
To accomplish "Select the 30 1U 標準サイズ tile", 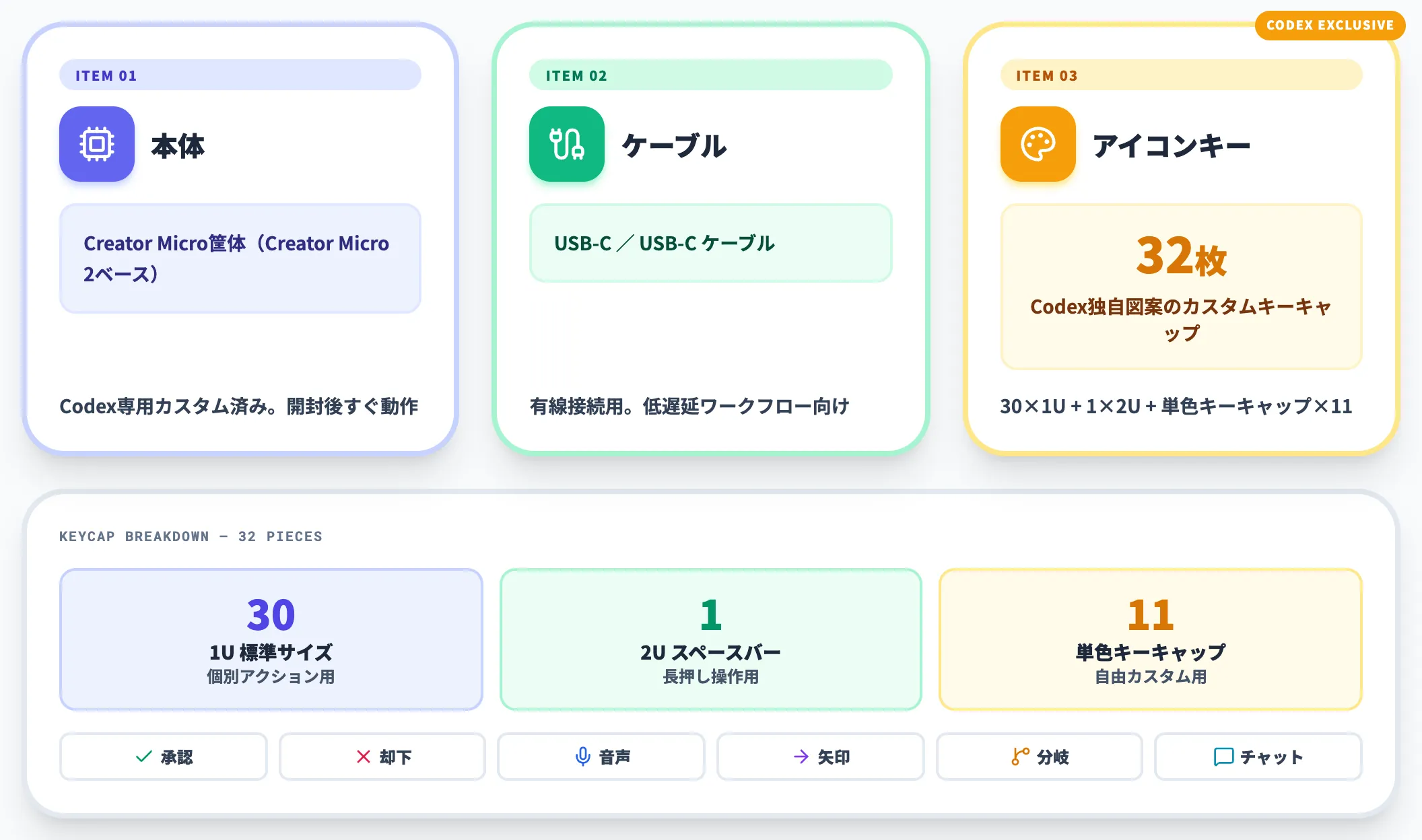I will coord(271,639).
